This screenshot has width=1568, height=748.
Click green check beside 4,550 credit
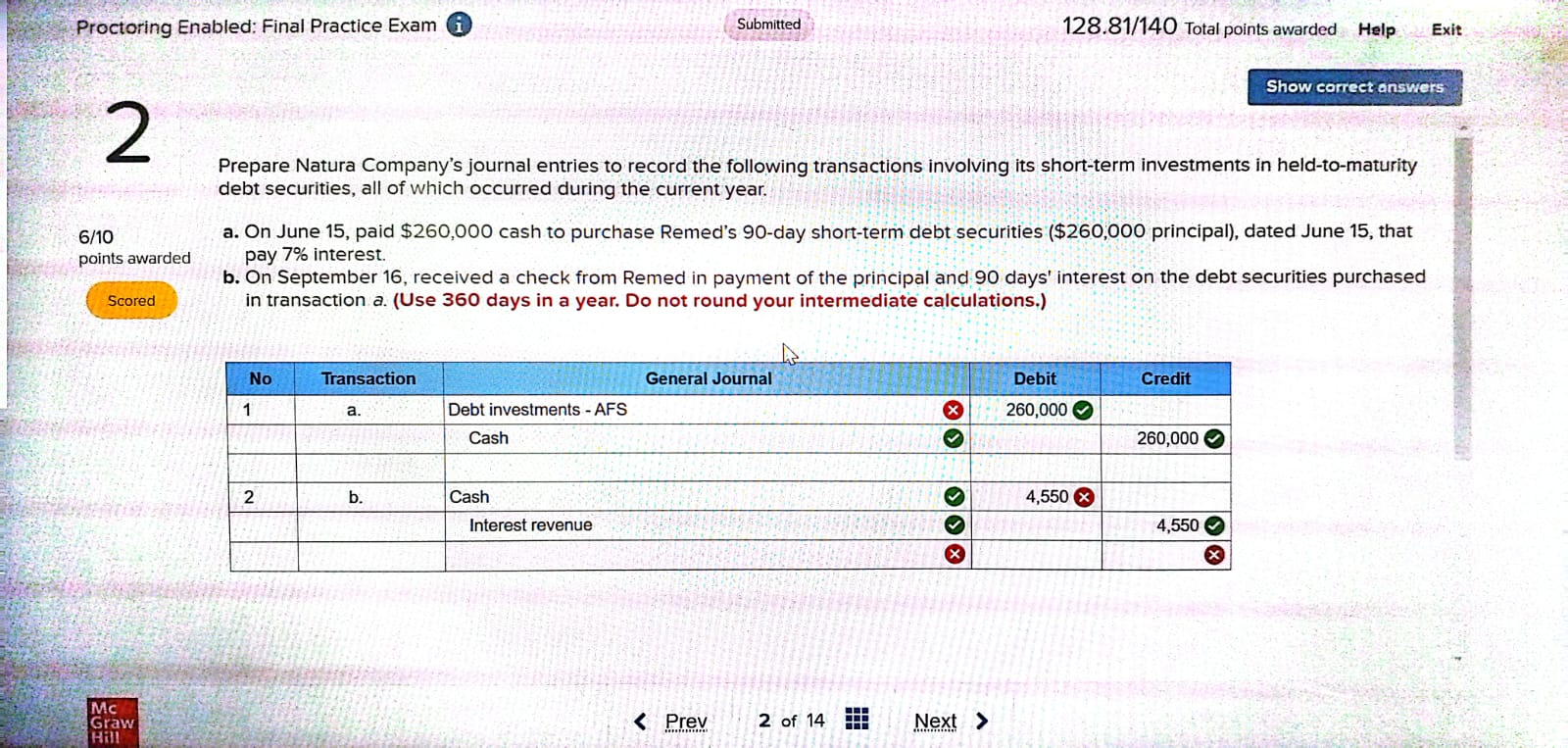1214,525
